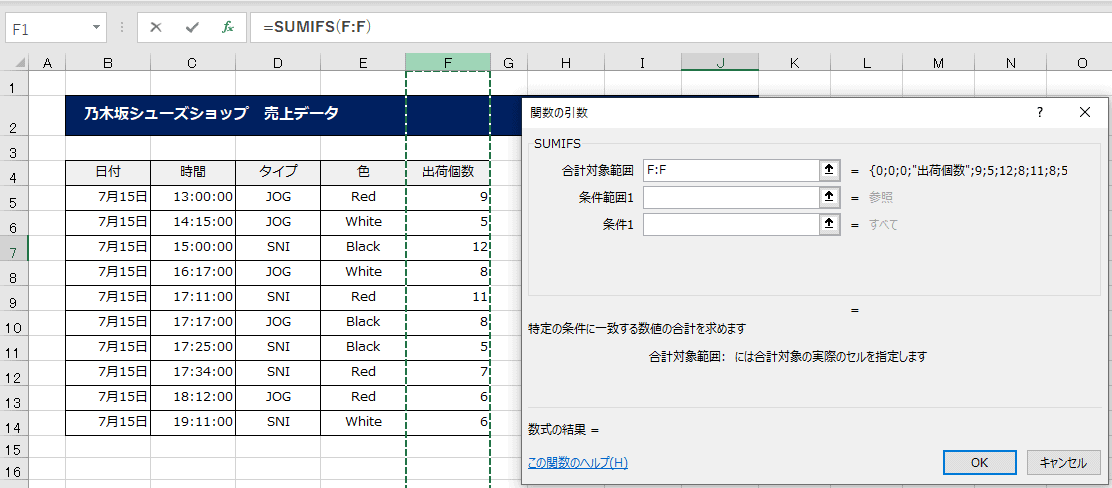Select column E header
The image size is (1112, 488).
(362, 62)
